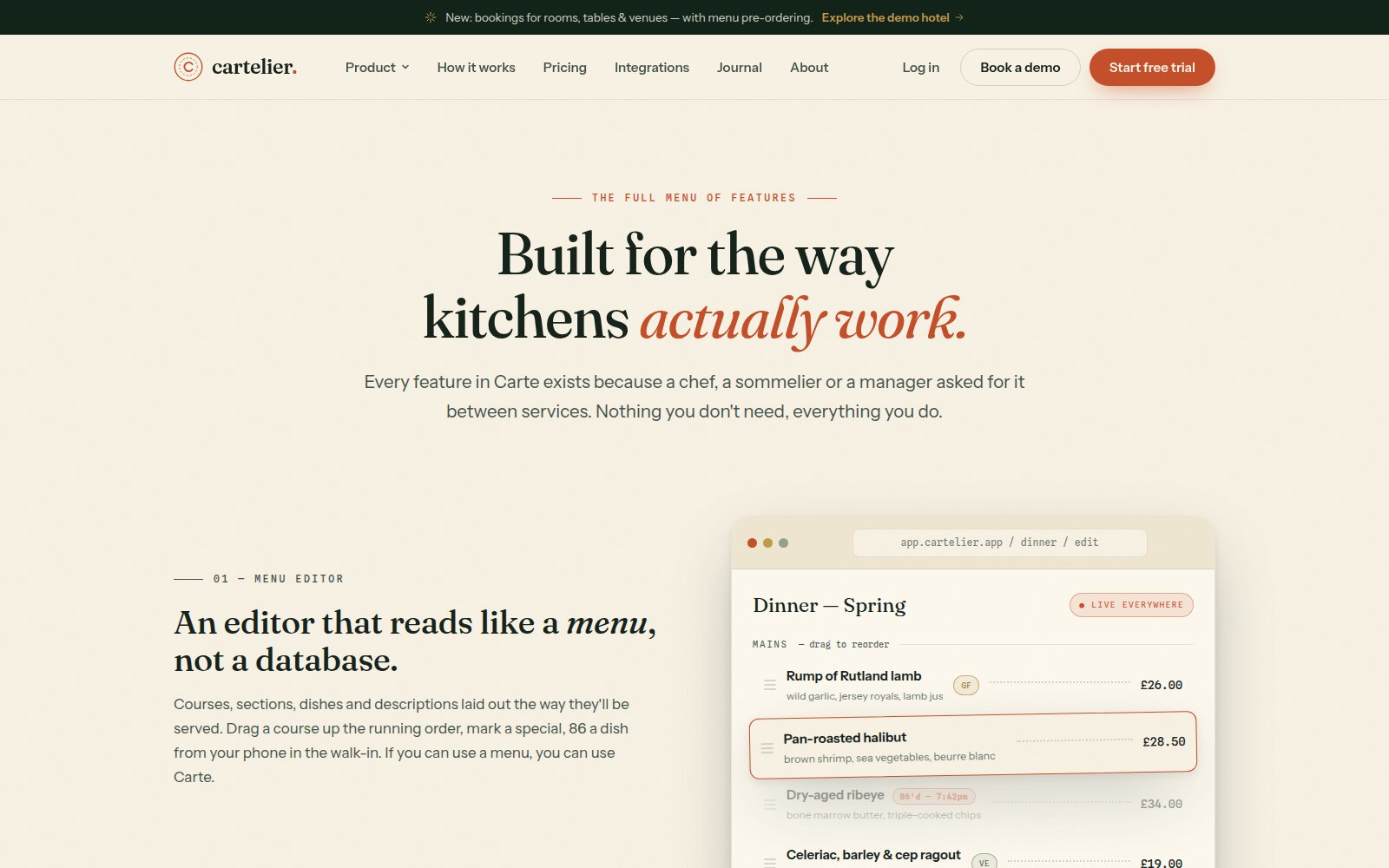Expand the Product dropdown menu
Screen dimensions: 1389x868
click(x=377, y=67)
